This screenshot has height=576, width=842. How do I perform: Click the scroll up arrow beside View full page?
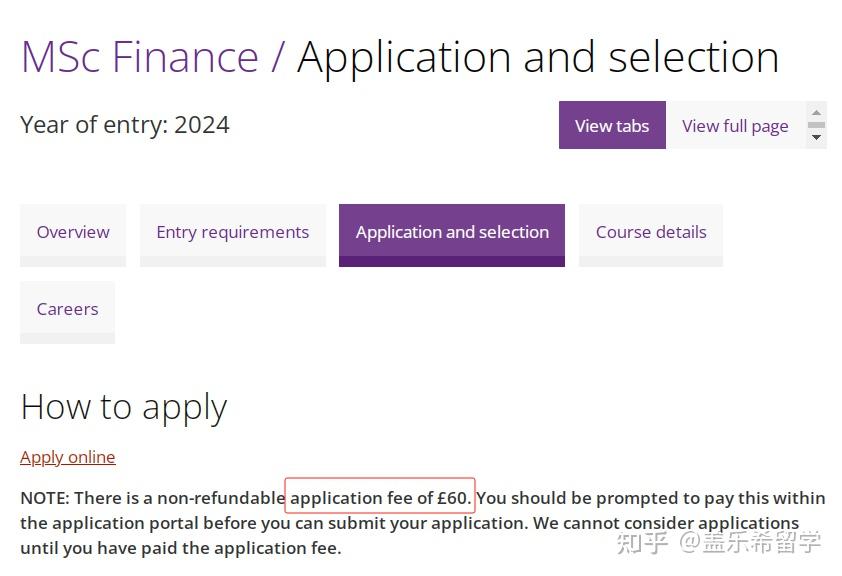pyautogui.click(x=817, y=113)
